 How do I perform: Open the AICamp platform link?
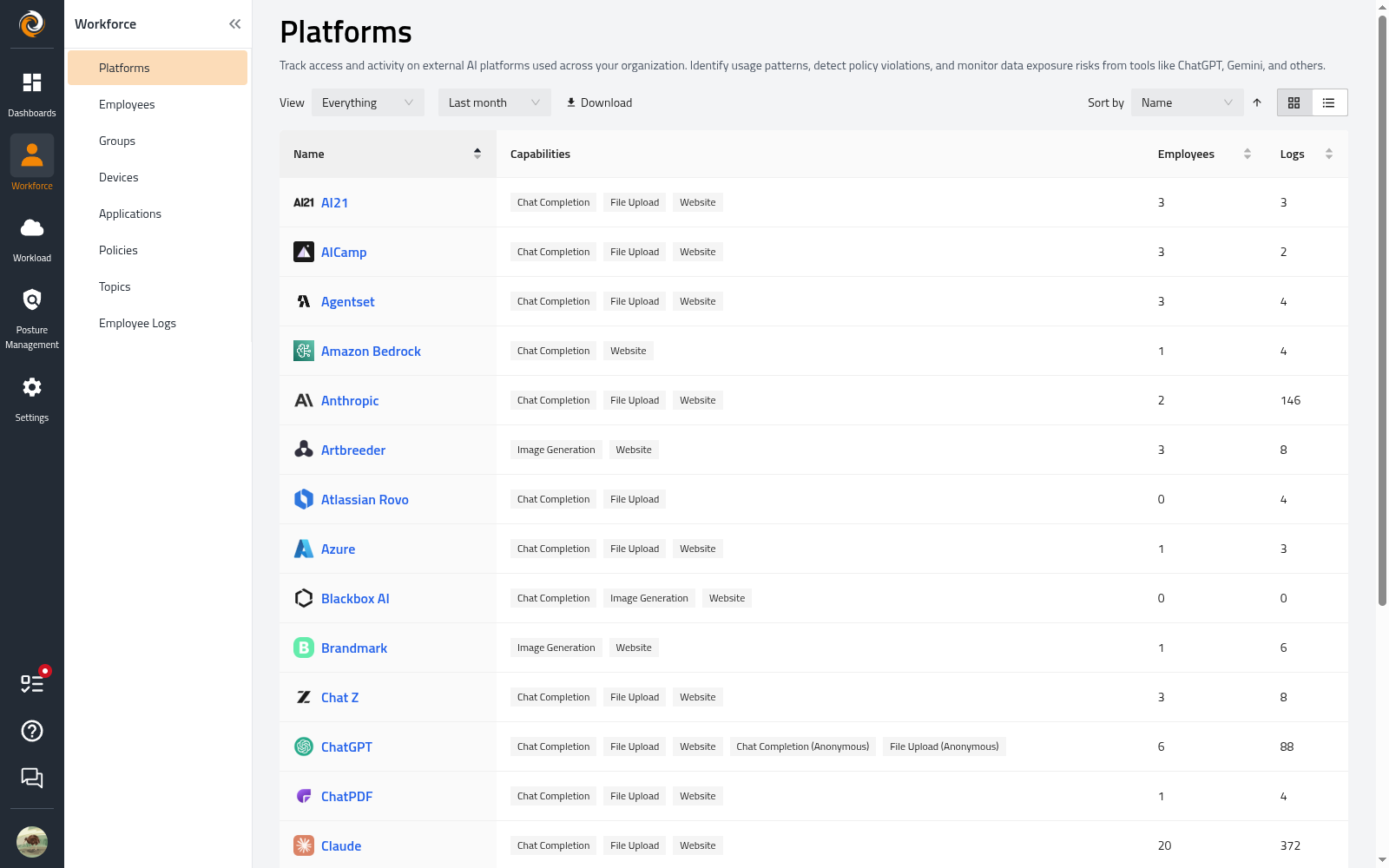pos(344,252)
